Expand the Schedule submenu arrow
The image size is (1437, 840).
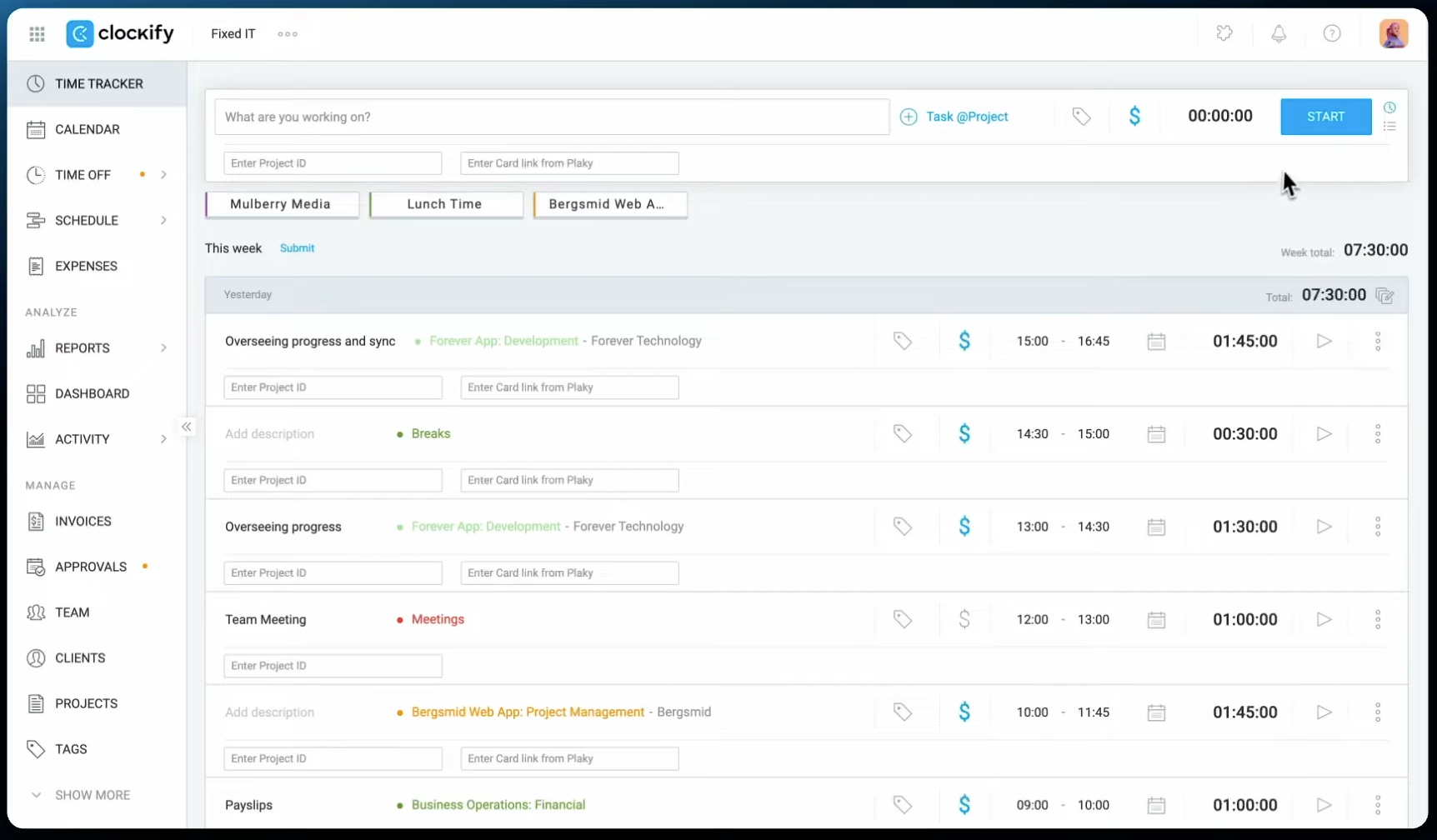pyautogui.click(x=163, y=220)
